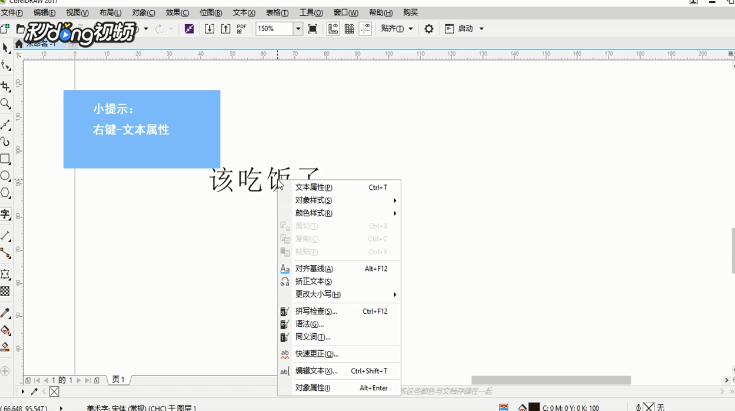Screen dimensions: 735x411
Task: Expand the 更改大小写 submenu
Action: pyautogui.click(x=339, y=294)
